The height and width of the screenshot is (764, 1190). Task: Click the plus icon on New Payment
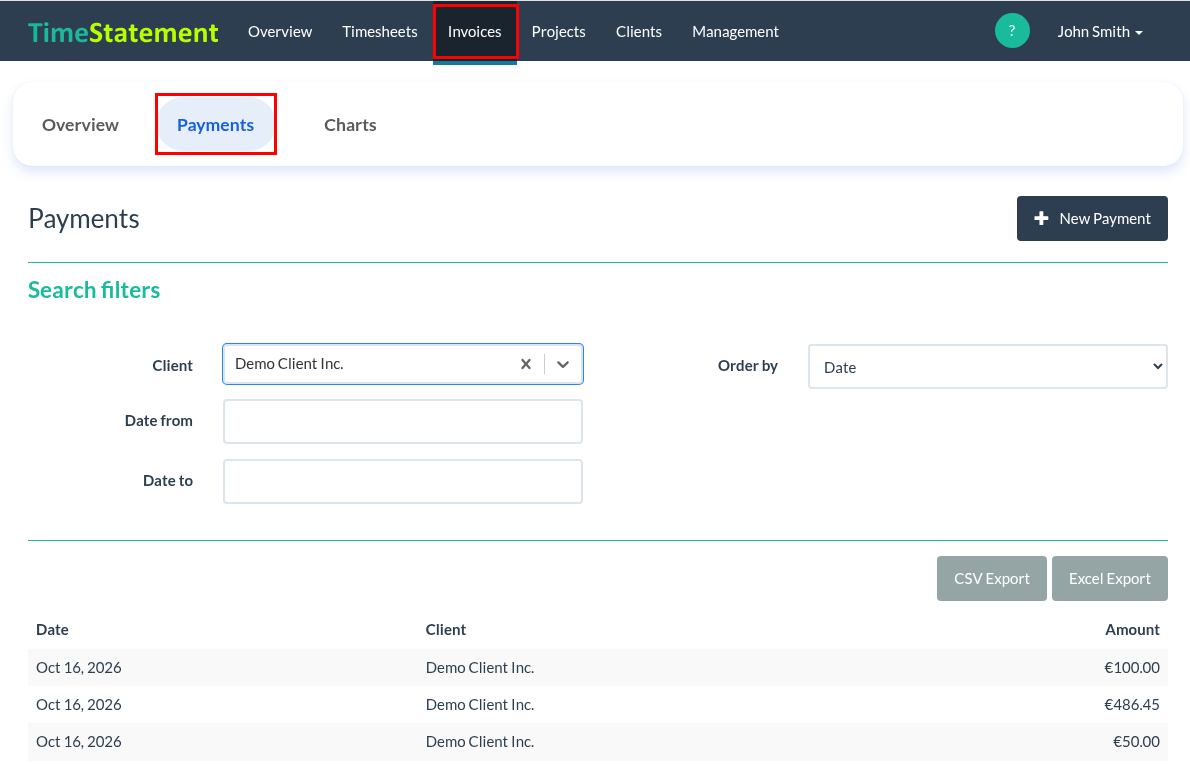[x=1041, y=219]
